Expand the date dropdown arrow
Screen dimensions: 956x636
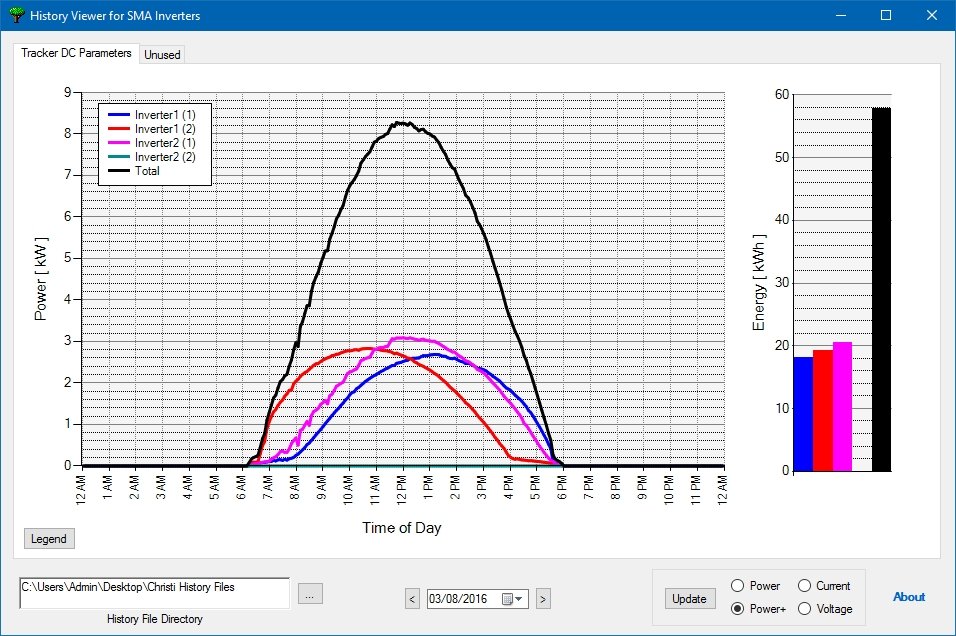[x=518, y=599]
